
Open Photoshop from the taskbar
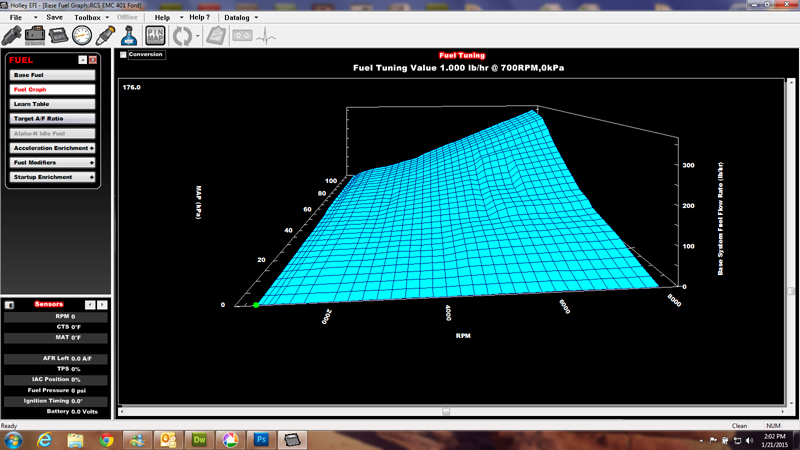tap(261, 440)
